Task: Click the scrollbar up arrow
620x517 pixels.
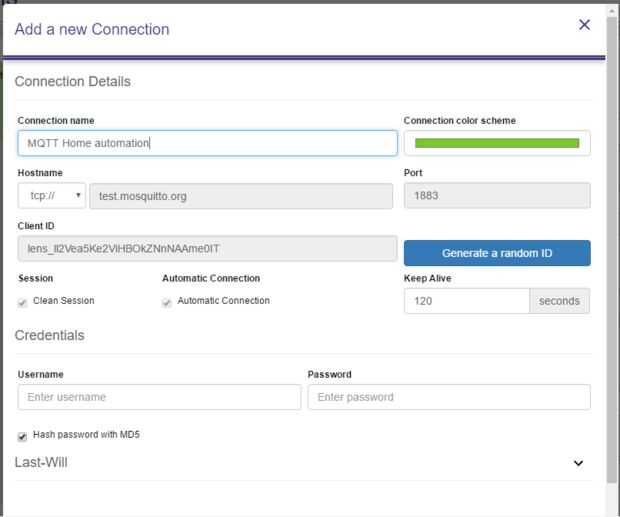Action: click(x=612, y=10)
